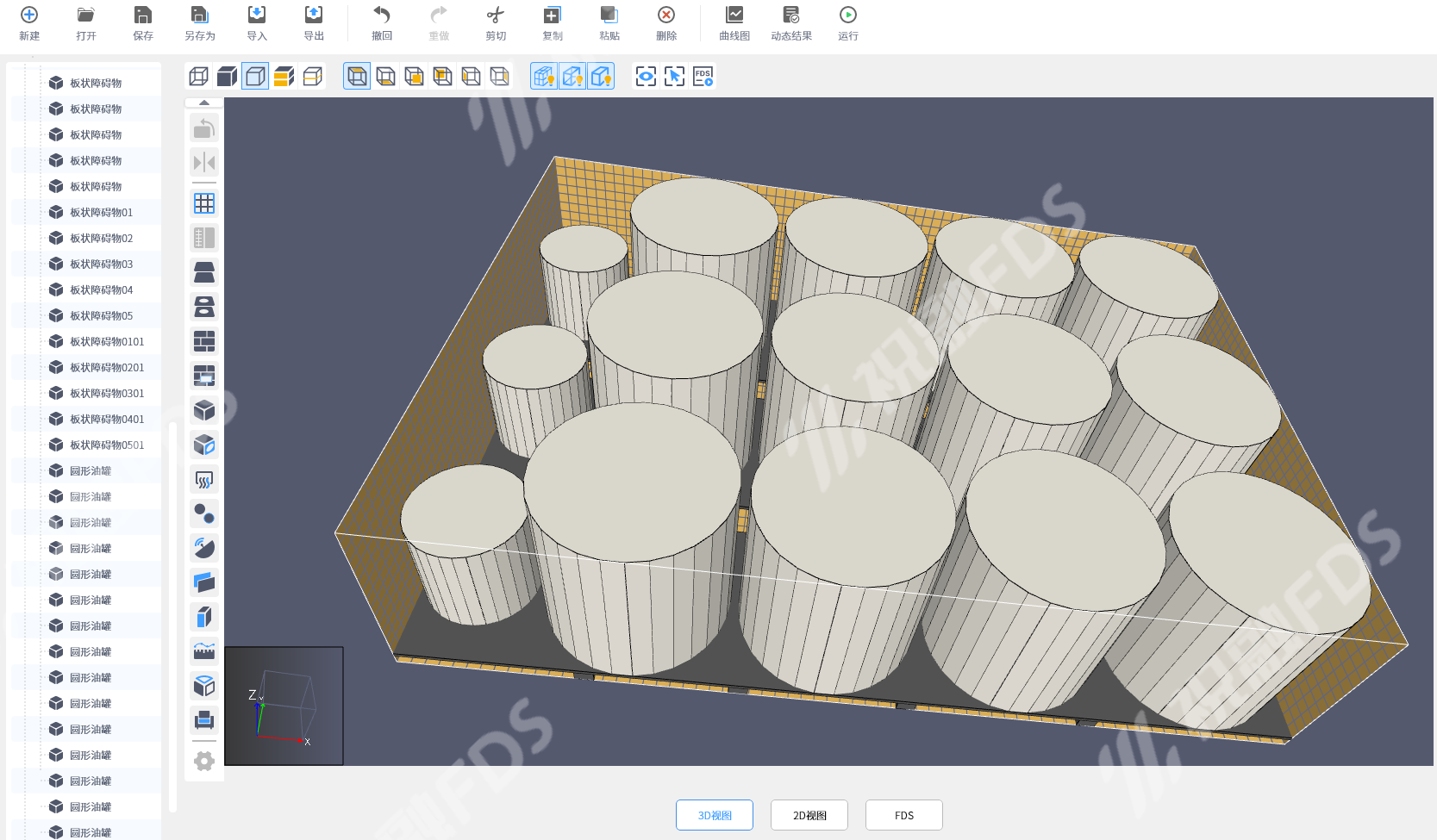Collapse the sidebar tool panel up arrow

[204, 103]
